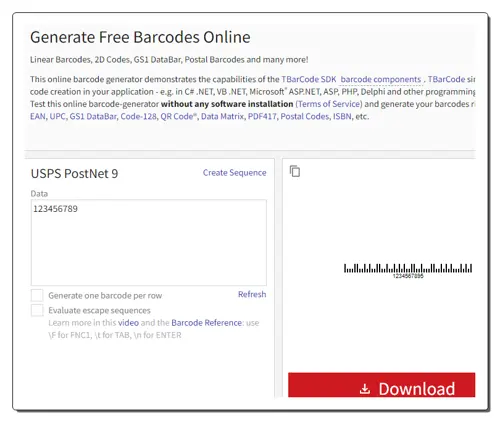Viewport: 500px width, 422px height.
Task: Open the TBarCode SDK link
Action: (x=309, y=79)
